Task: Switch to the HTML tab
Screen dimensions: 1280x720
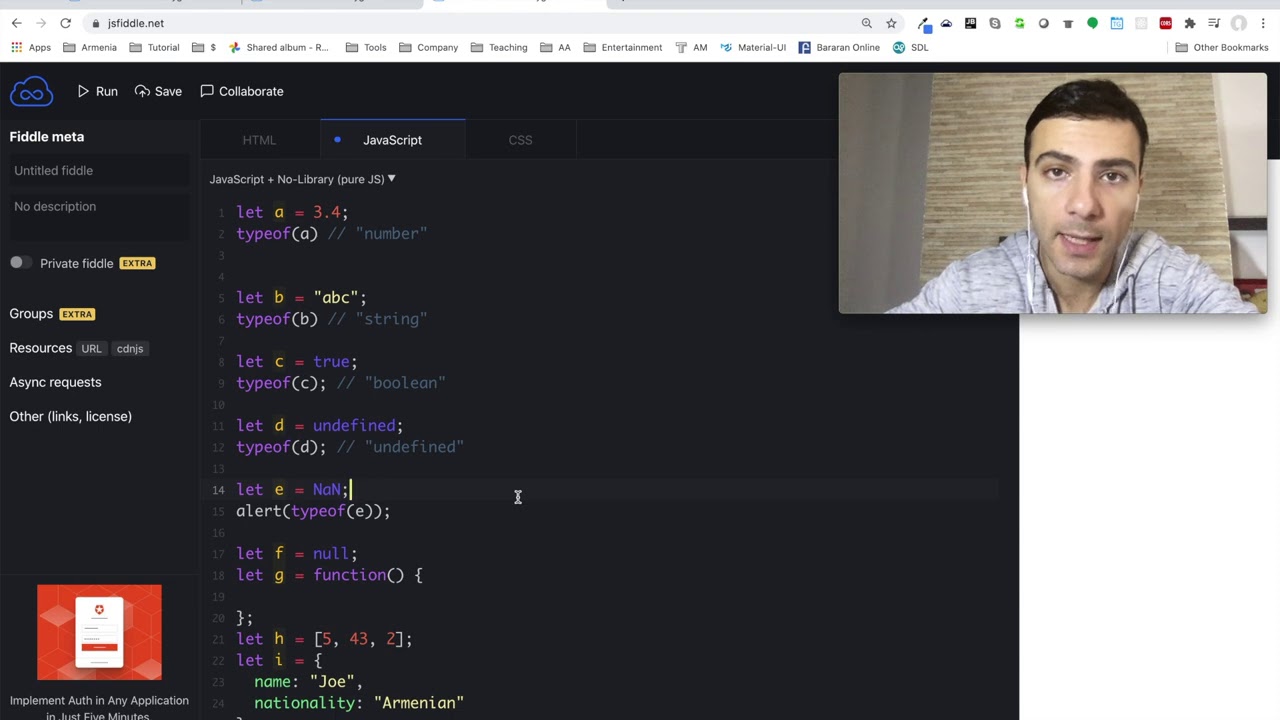Action: (259, 140)
